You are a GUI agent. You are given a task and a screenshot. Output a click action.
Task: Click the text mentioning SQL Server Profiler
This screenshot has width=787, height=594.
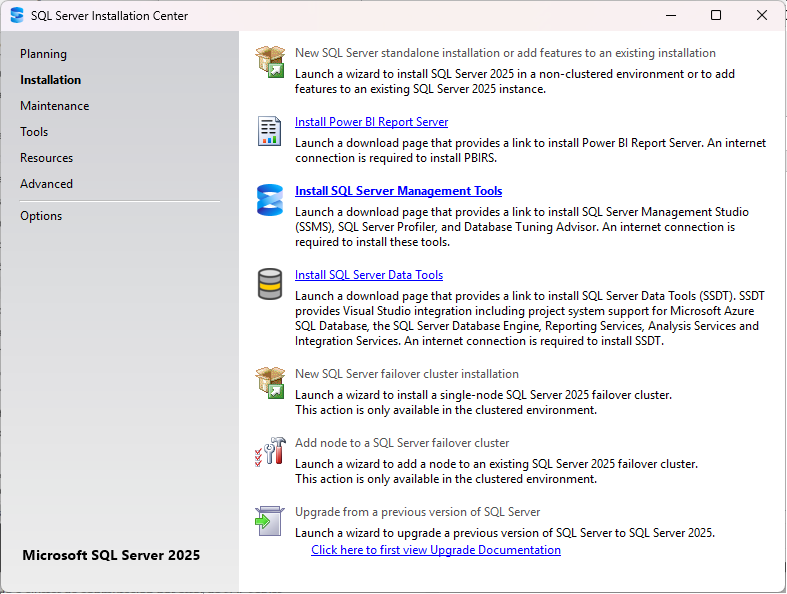pyautogui.click(x=521, y=227)
